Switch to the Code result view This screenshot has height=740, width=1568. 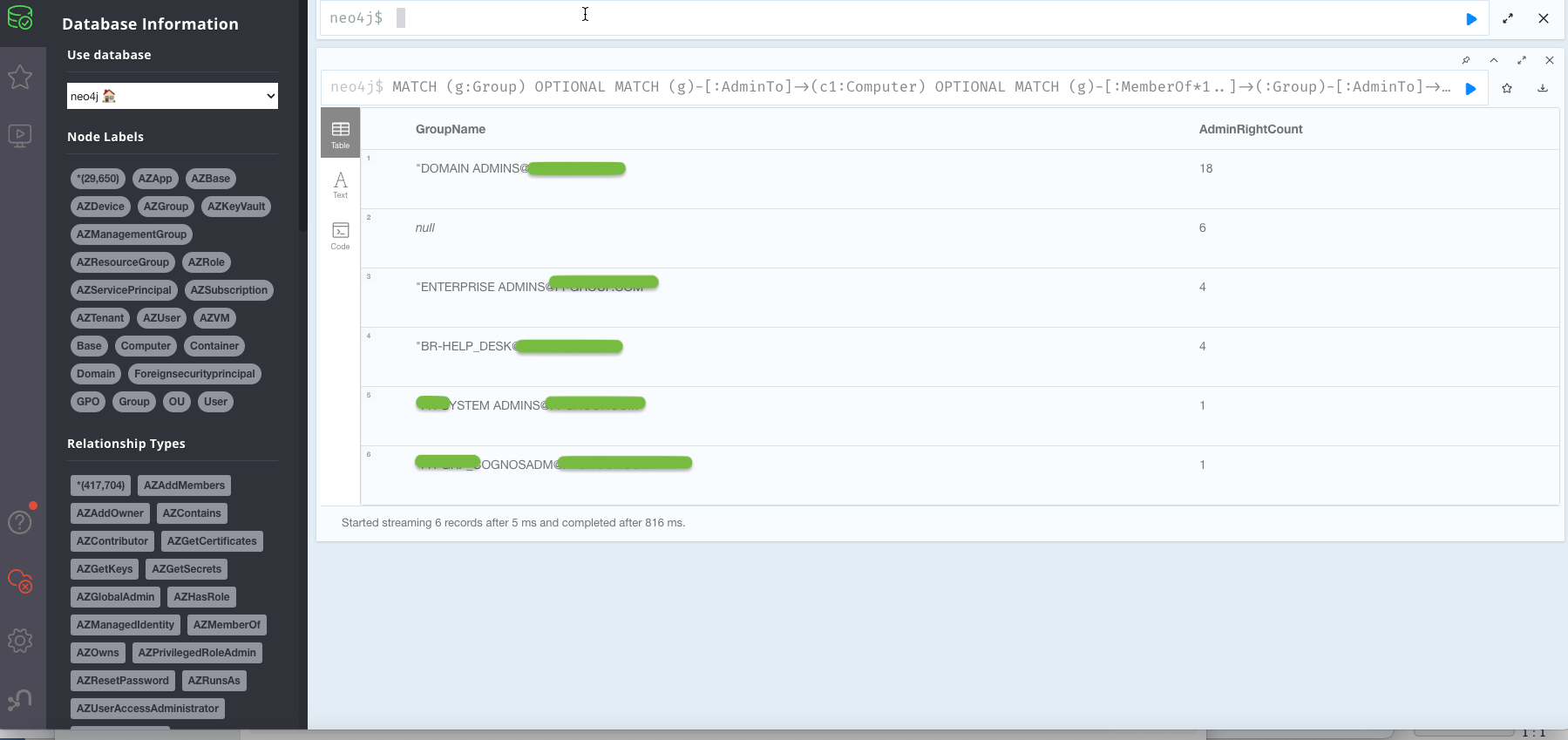point(340,235)
